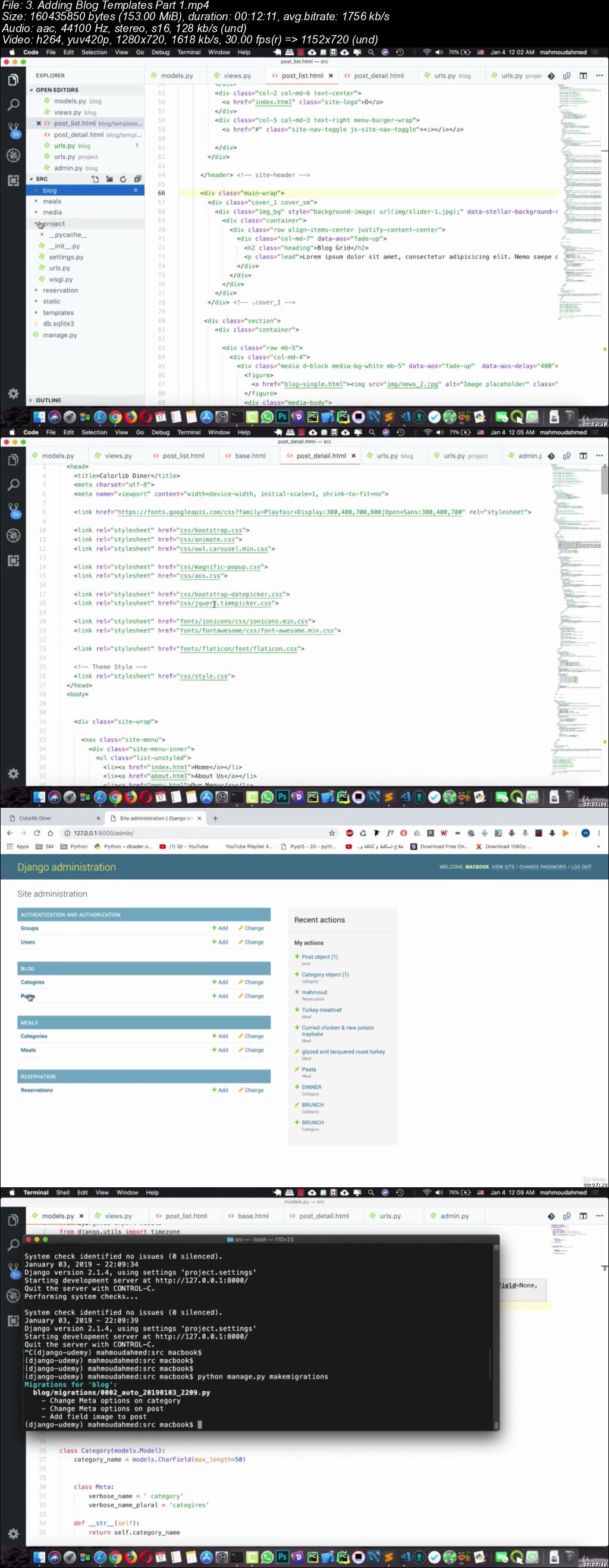This screenshot has width=609, height=1568.
Task: Click Refresh Explorer icon in SRC header
Action: (123, 179)
